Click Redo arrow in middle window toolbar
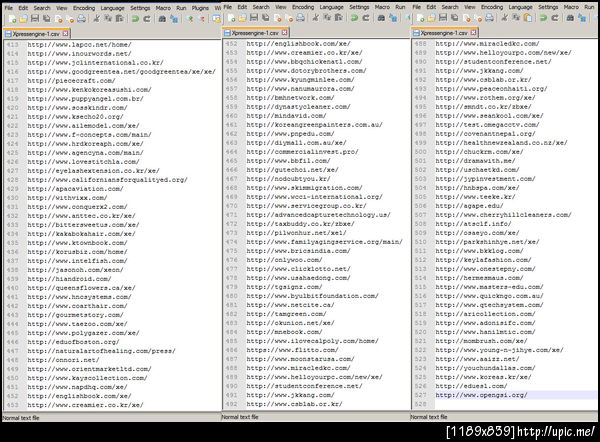 click(366, 18)
